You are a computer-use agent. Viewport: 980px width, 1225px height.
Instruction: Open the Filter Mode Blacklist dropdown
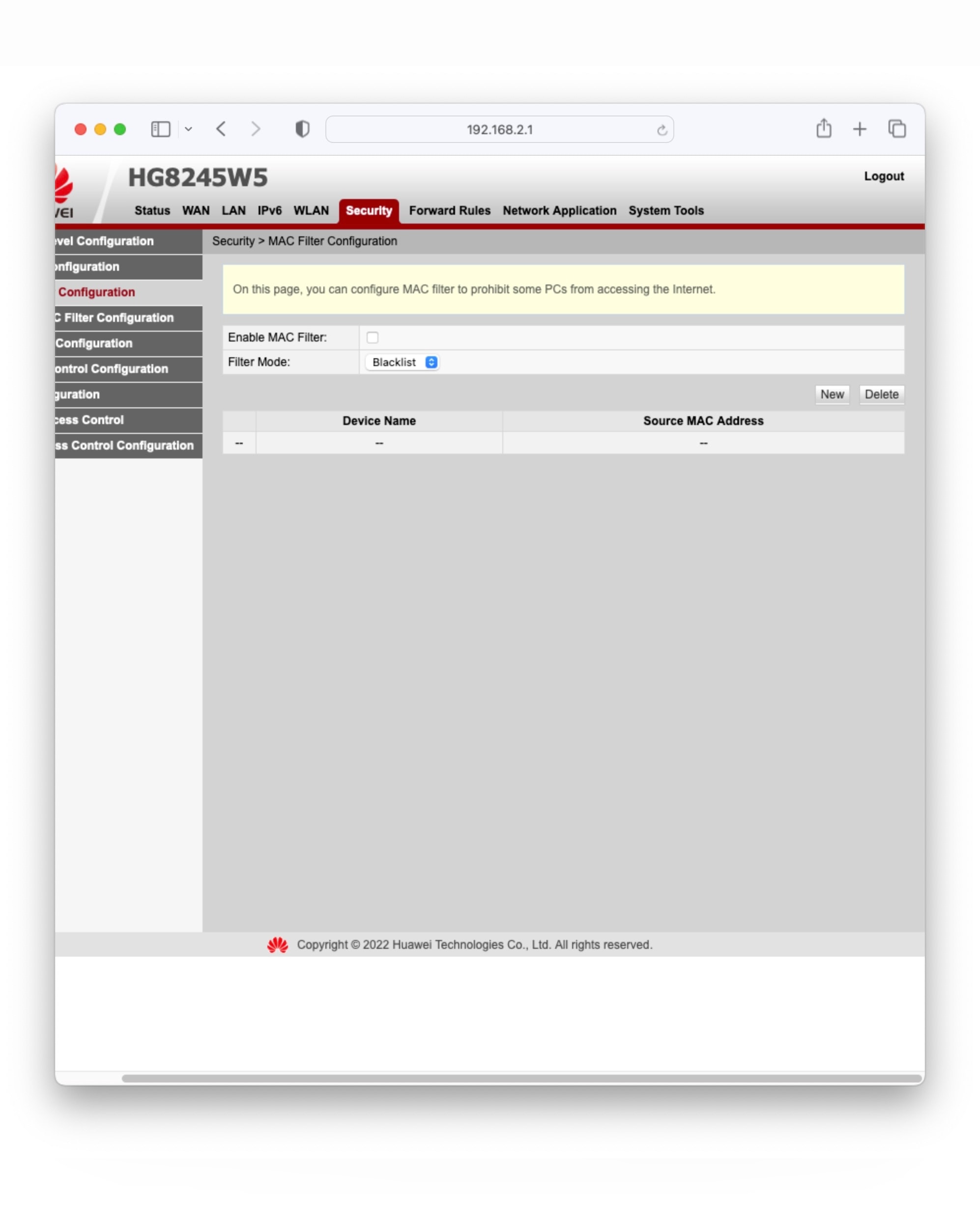pyautogui.click(x=403, y=362)
